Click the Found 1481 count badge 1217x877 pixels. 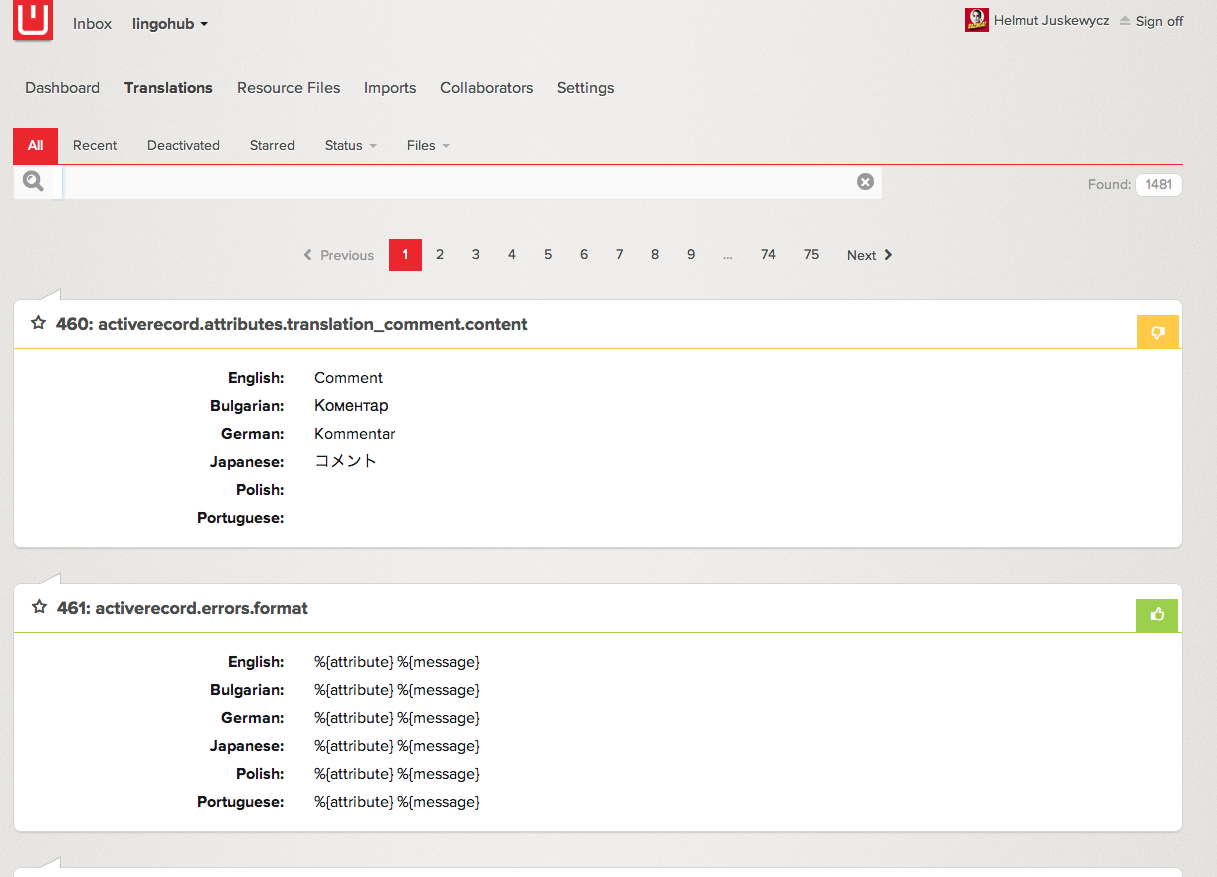coord(1158,184)
